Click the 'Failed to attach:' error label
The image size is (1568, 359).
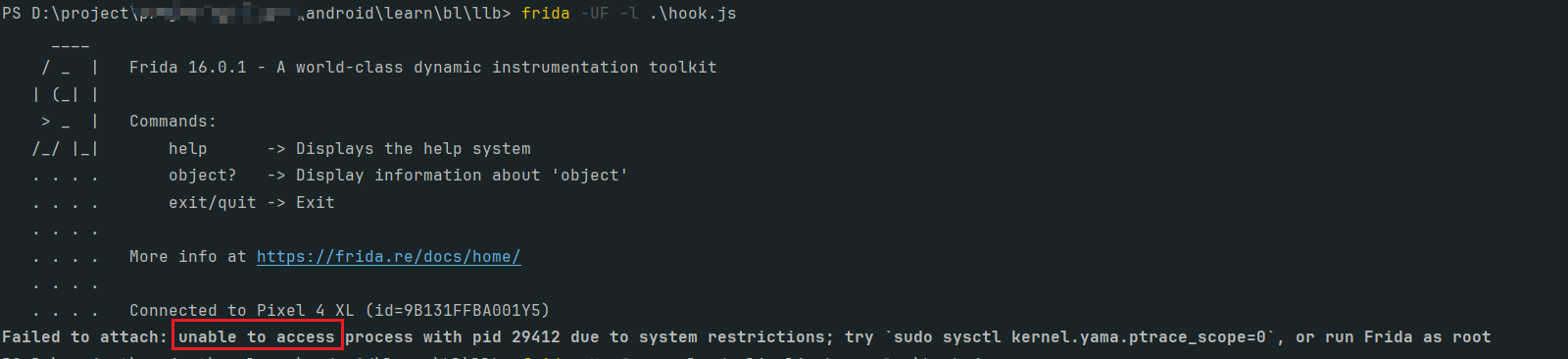pyautogui.click(x=85, y=337)
